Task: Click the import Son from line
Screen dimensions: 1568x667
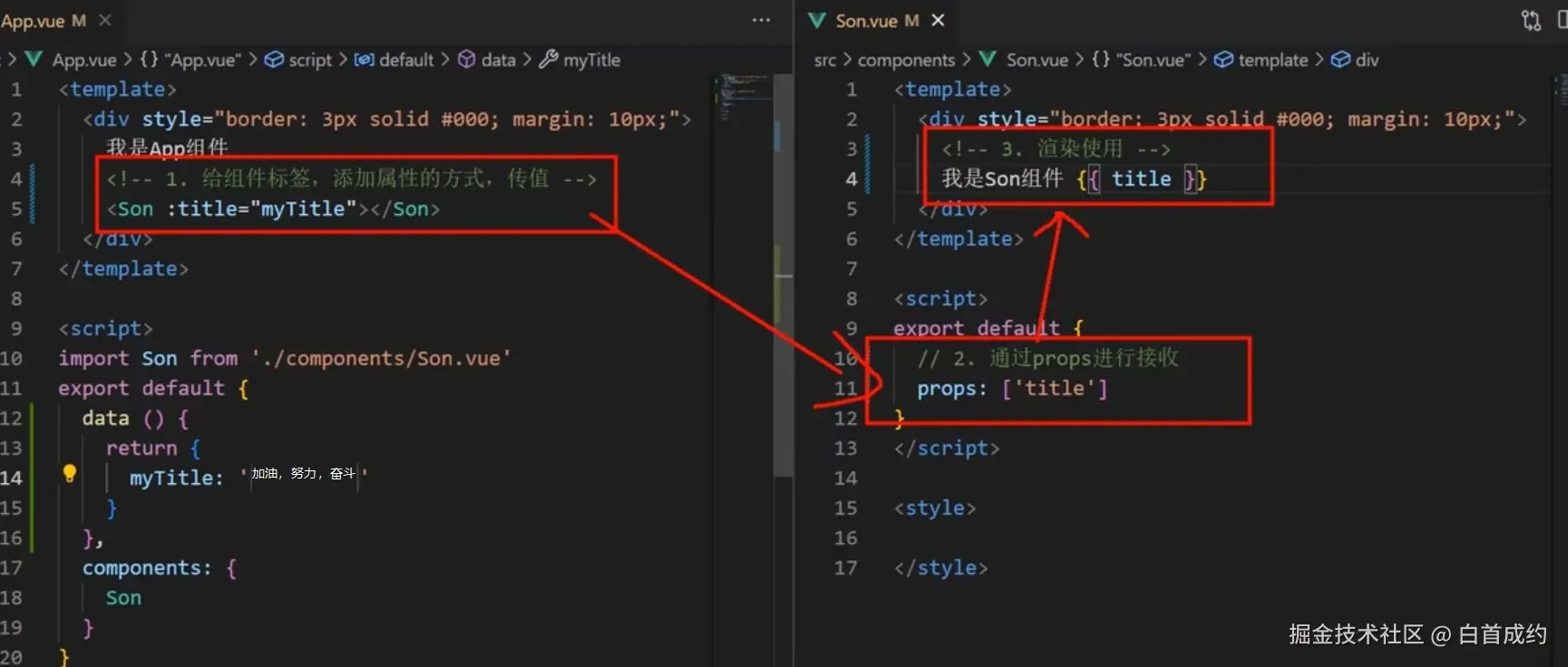Action: point(285,358)
